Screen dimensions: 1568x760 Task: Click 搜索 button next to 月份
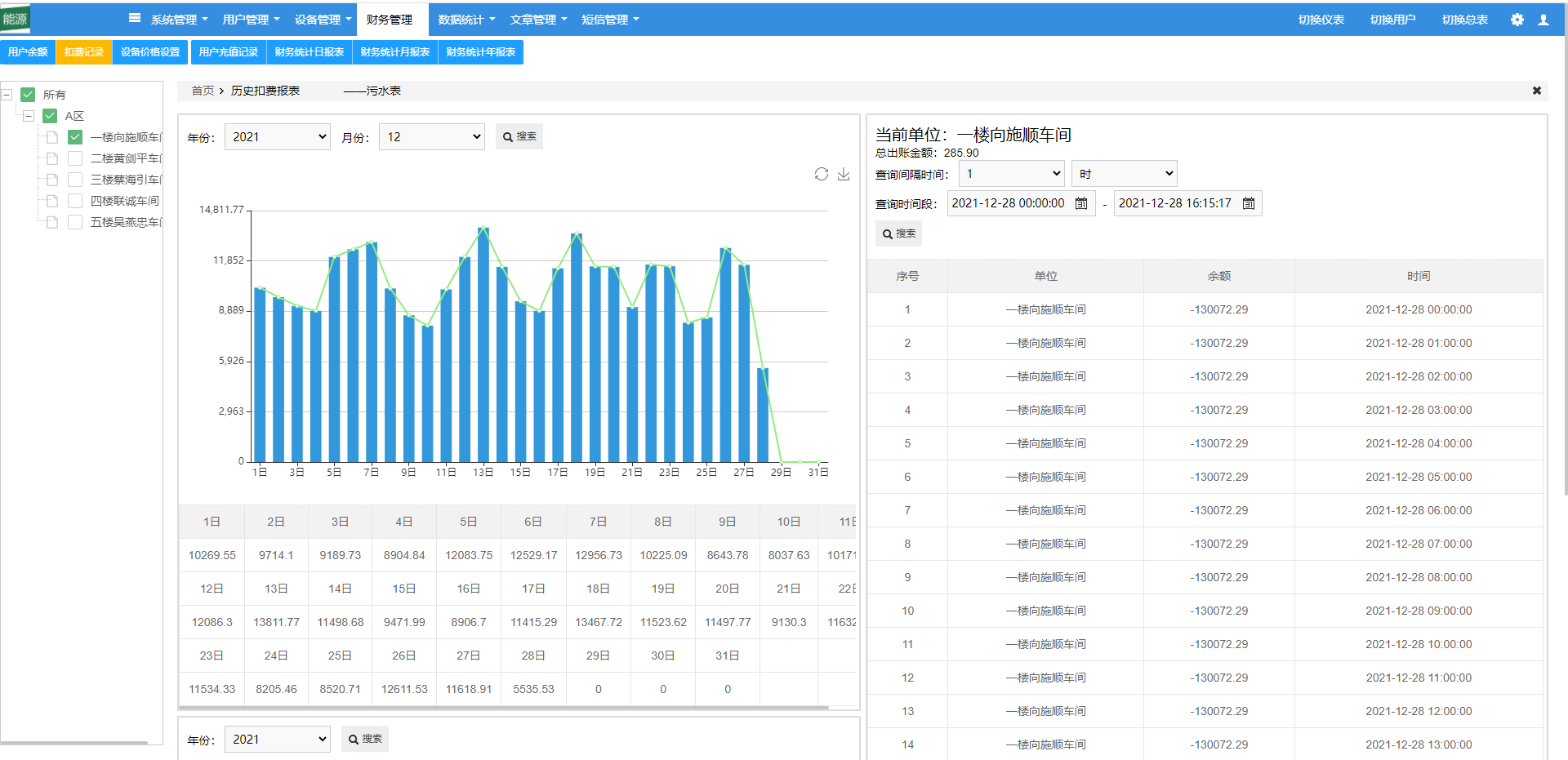click(519, 136)
